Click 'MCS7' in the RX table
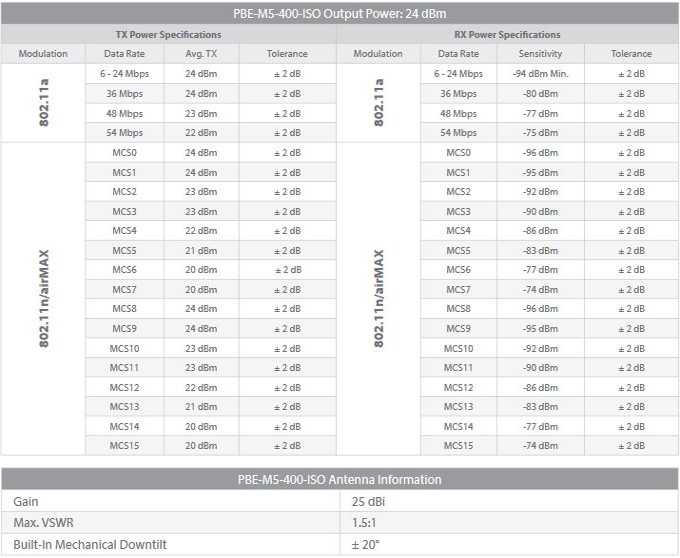 coord(458,290)
